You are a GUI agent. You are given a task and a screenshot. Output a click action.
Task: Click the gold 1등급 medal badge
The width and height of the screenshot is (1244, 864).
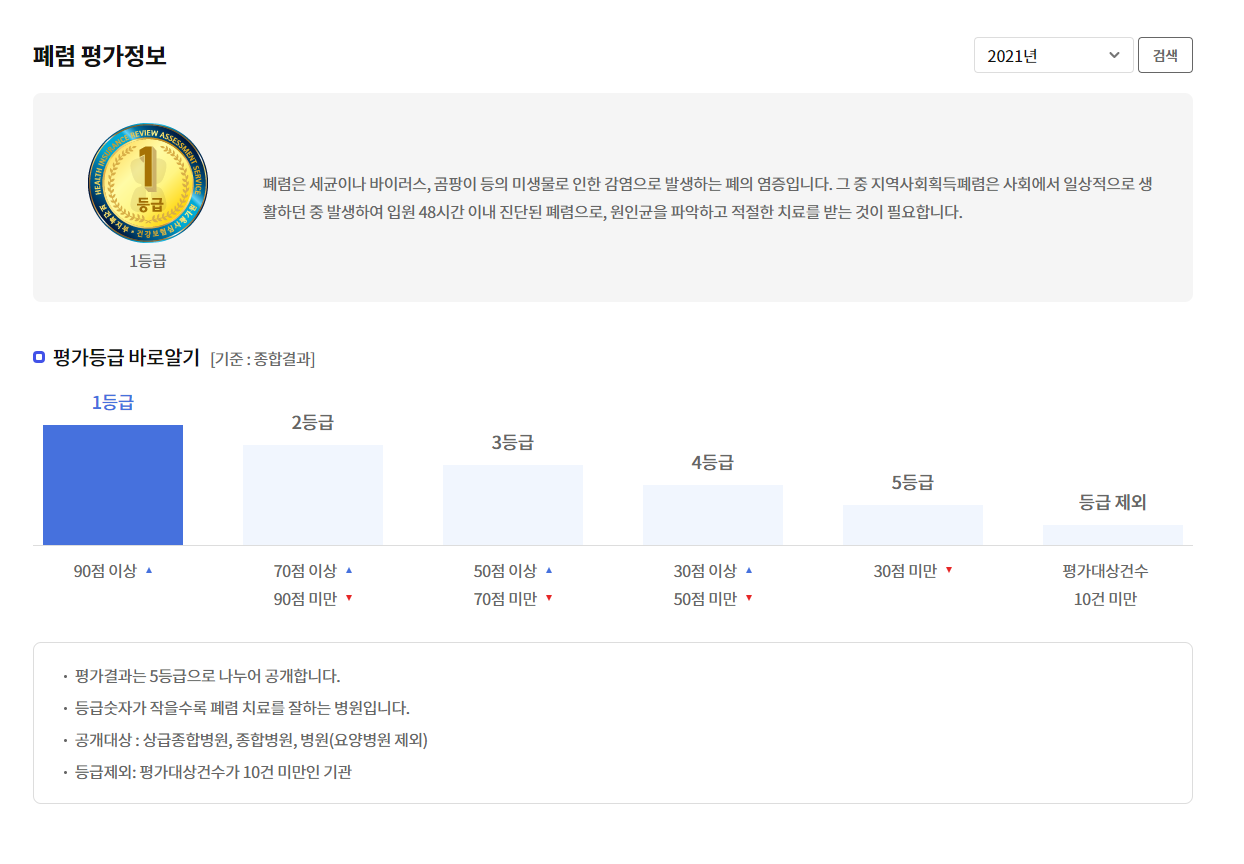click(148, 183)
